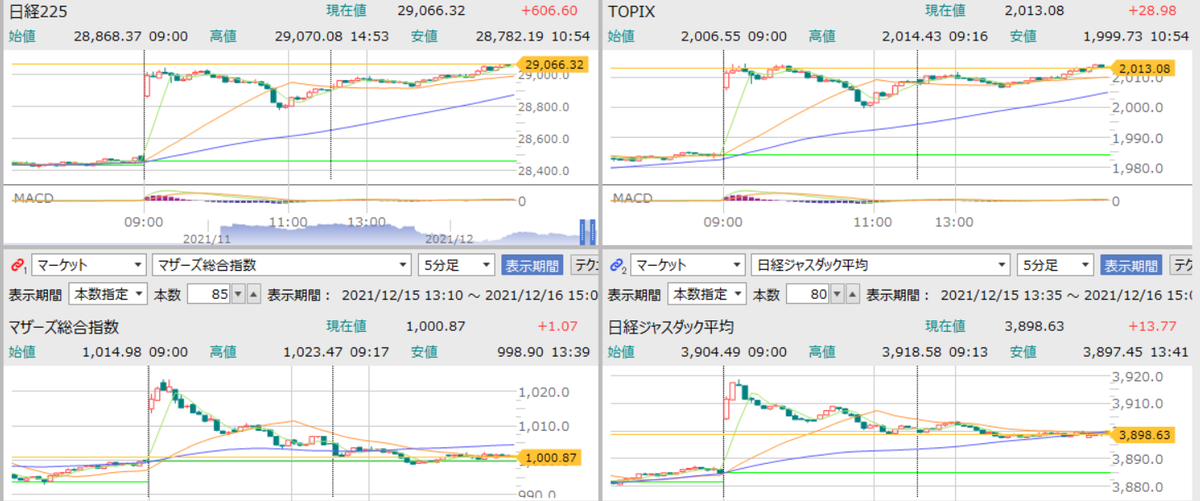Click the +13.77 change value for JASDAQ average
This screenshot has width=1200, height=501.
click(1154, 326)
